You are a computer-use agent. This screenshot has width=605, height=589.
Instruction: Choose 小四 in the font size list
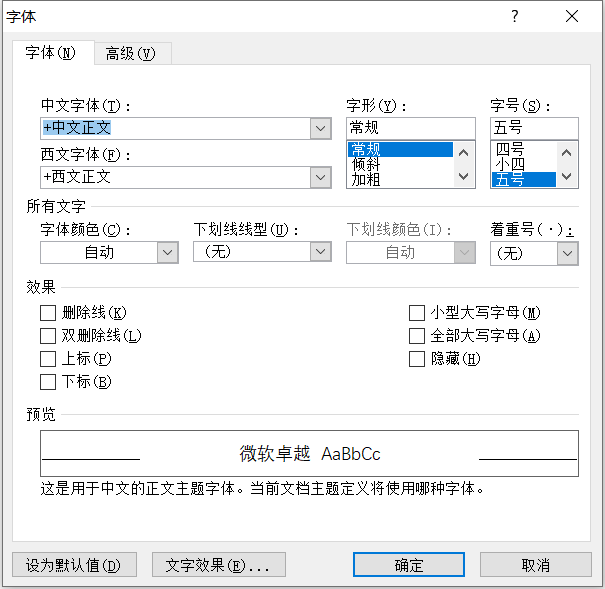pos(509,165)
